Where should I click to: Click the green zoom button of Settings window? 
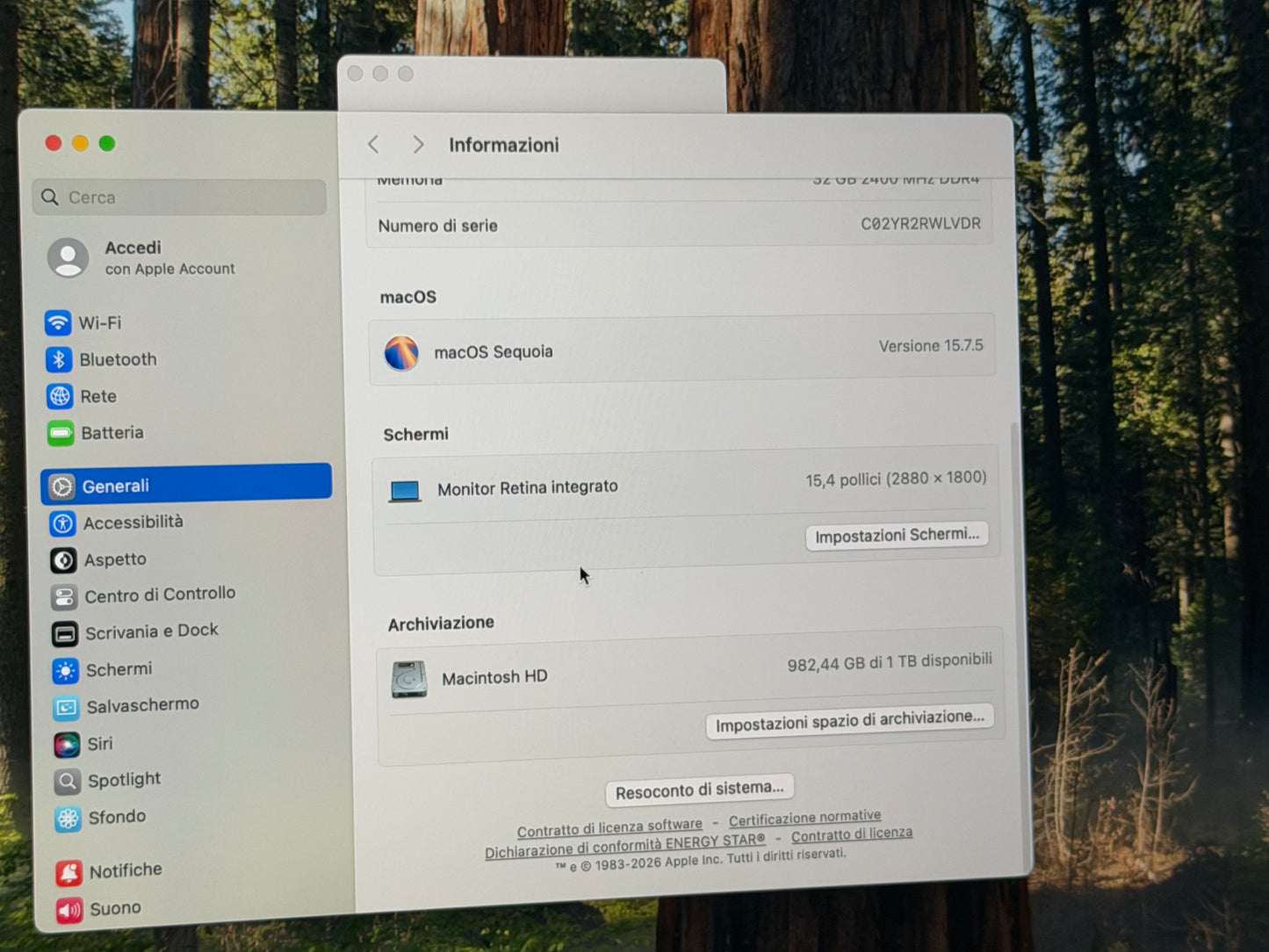[107, 143]
